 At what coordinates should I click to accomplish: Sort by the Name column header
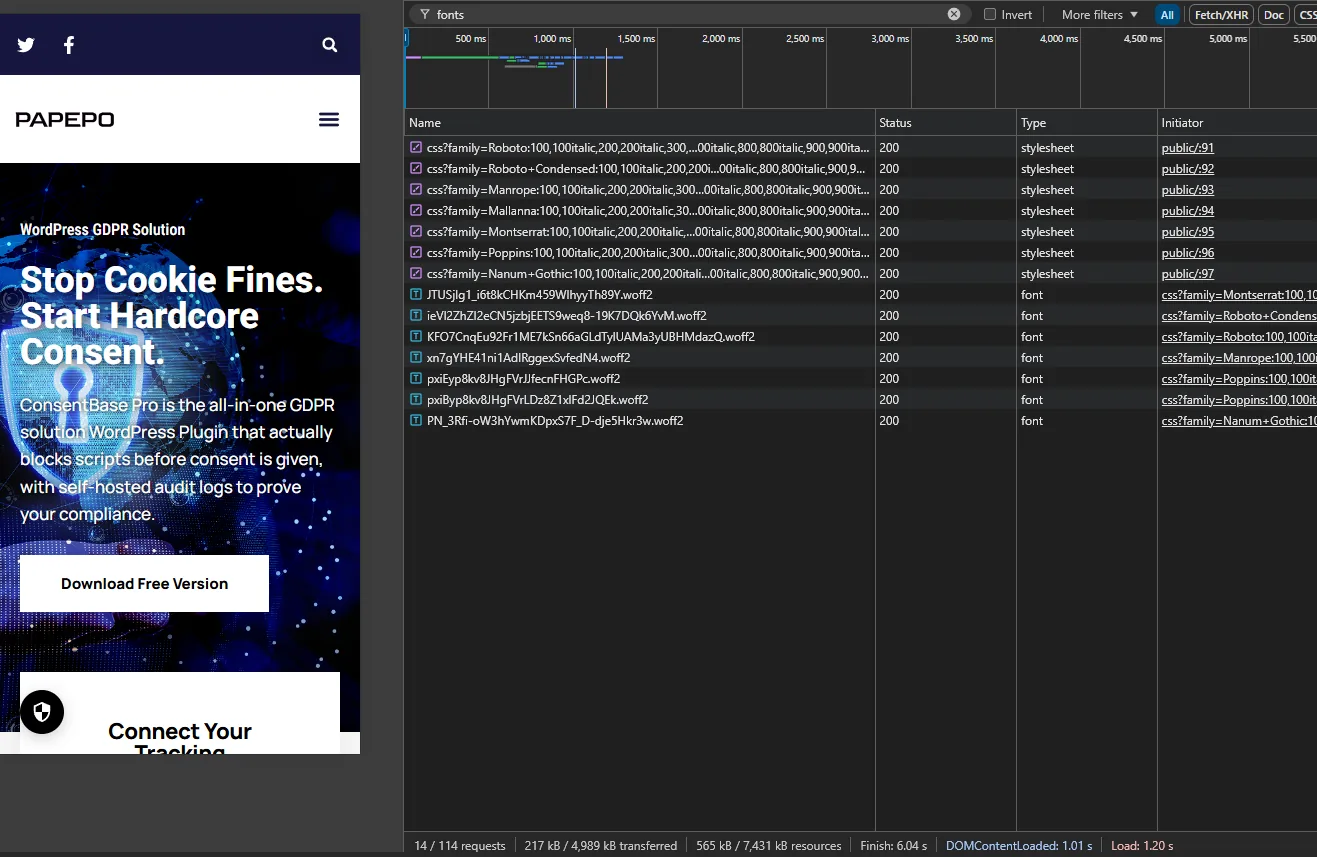click(640, 123)
